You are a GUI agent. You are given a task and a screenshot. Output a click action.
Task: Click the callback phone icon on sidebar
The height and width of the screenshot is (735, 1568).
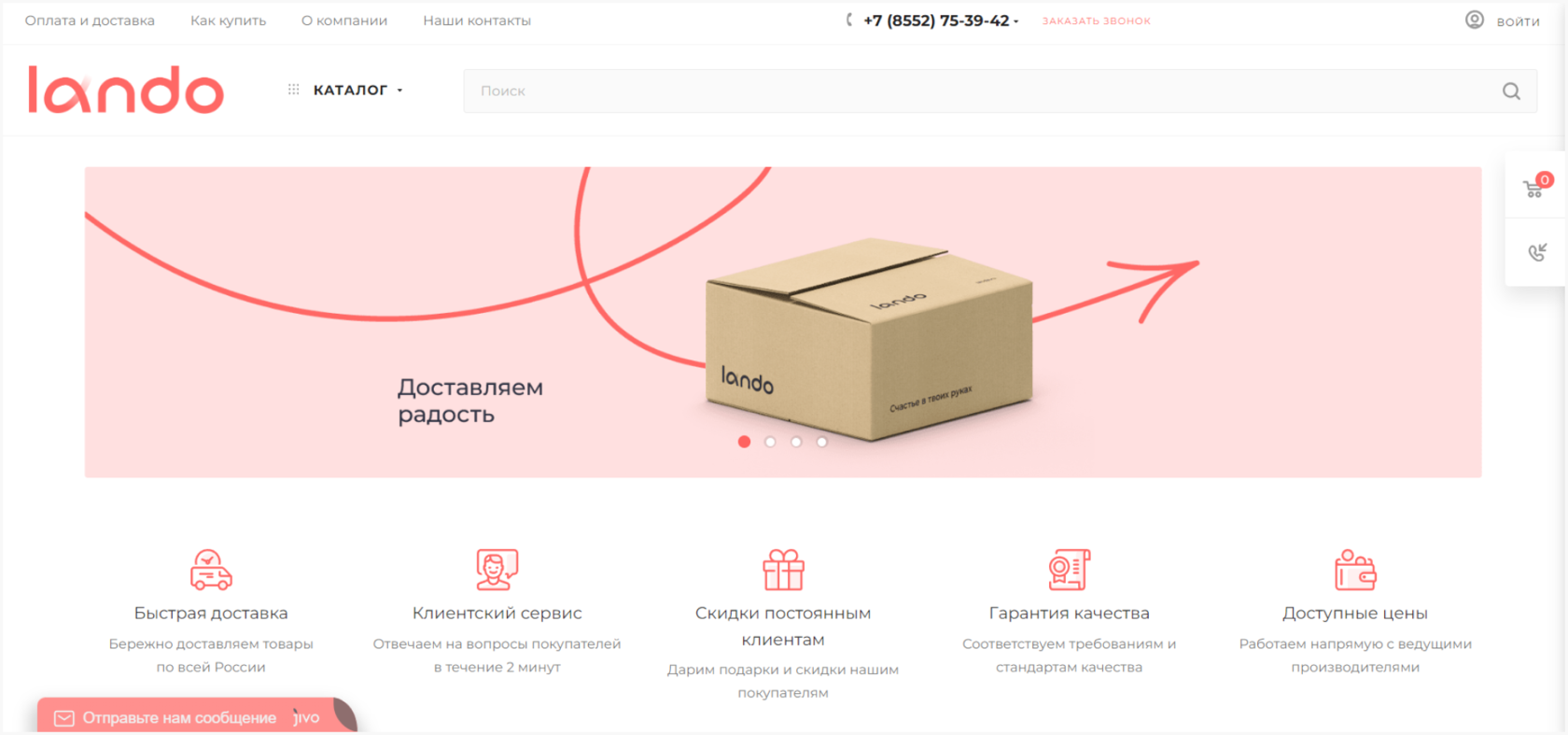1537,252
